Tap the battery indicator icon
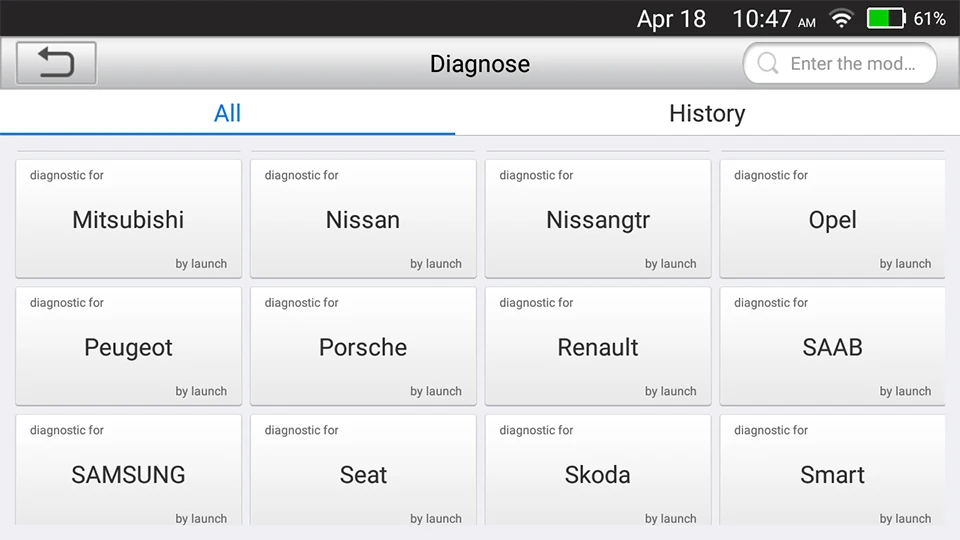960x540 pixels. (885, 19)
